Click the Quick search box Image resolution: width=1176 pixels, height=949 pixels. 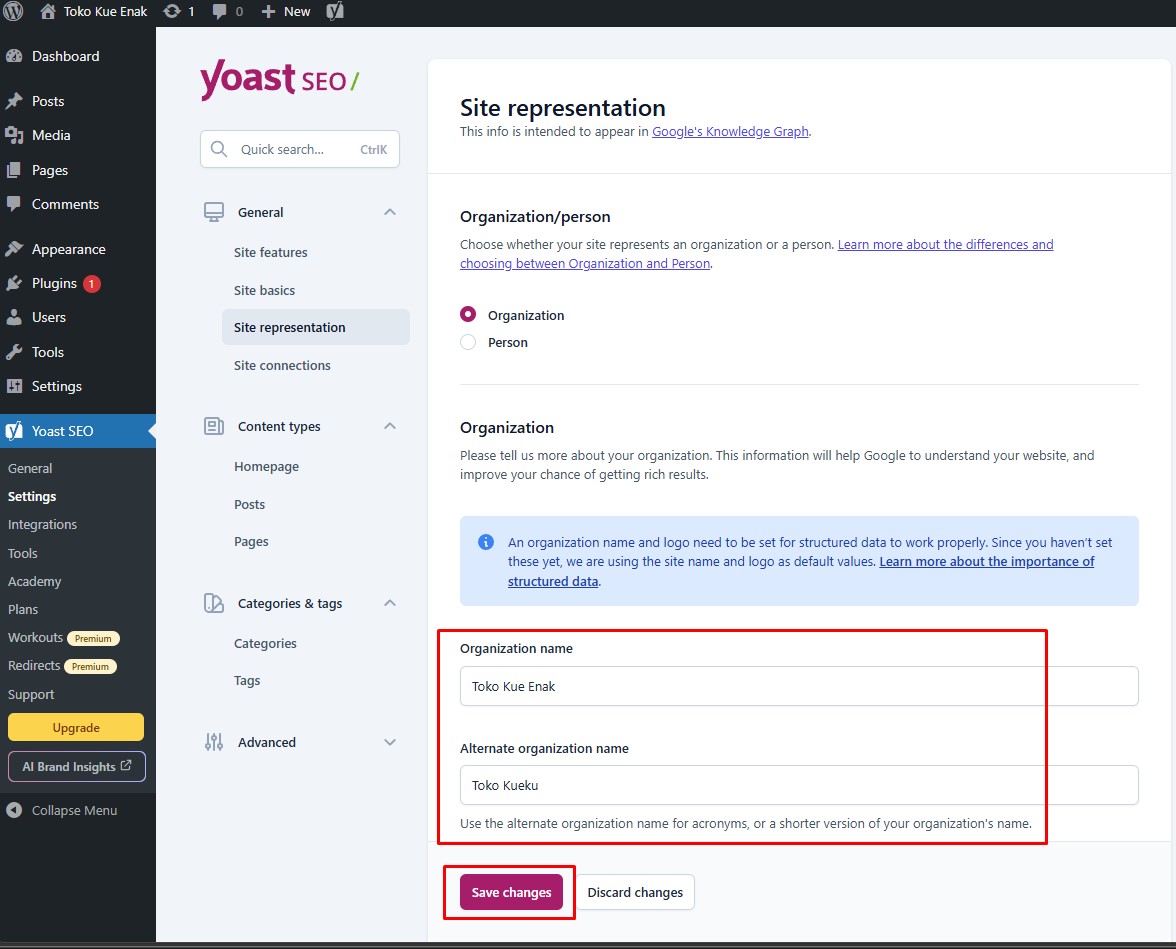[x=300, y=149]
